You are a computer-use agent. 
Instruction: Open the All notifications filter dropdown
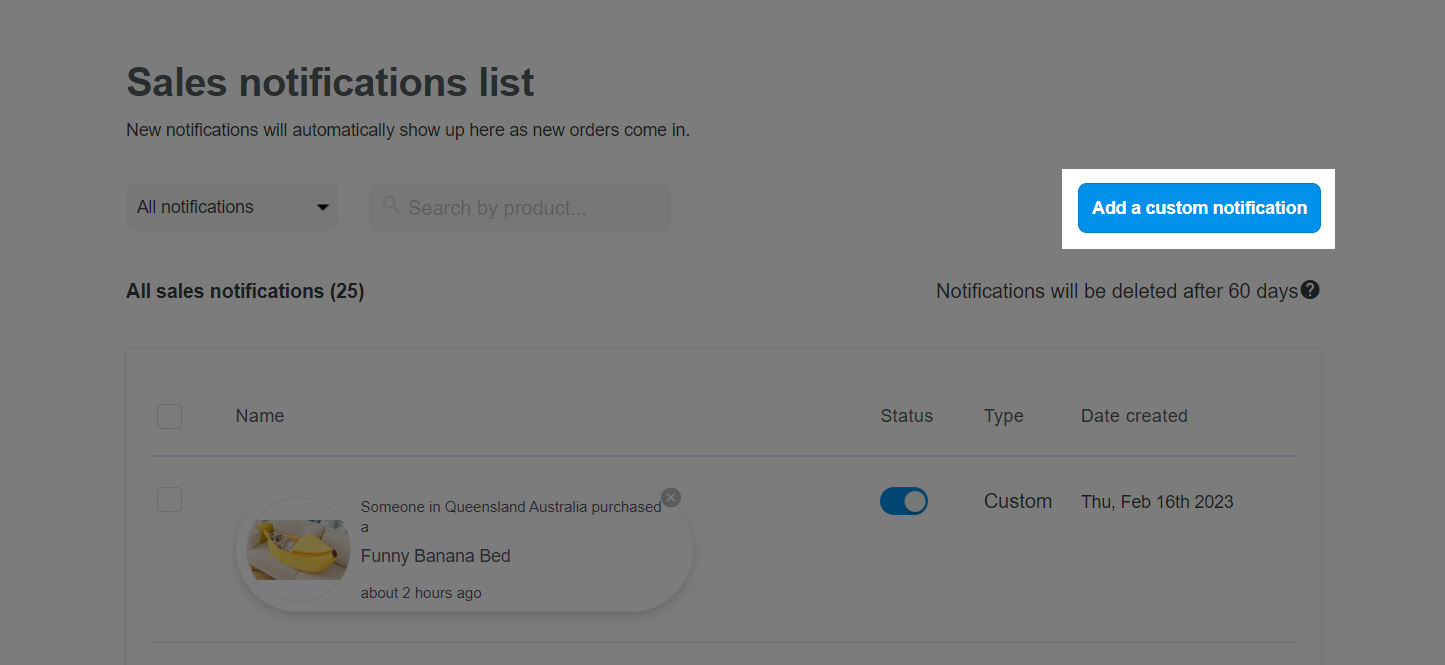232,207
